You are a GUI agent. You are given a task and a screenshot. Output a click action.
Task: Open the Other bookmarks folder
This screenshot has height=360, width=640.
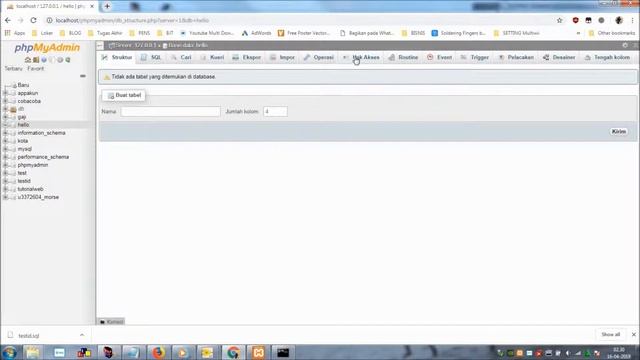[x=611, y=33]
